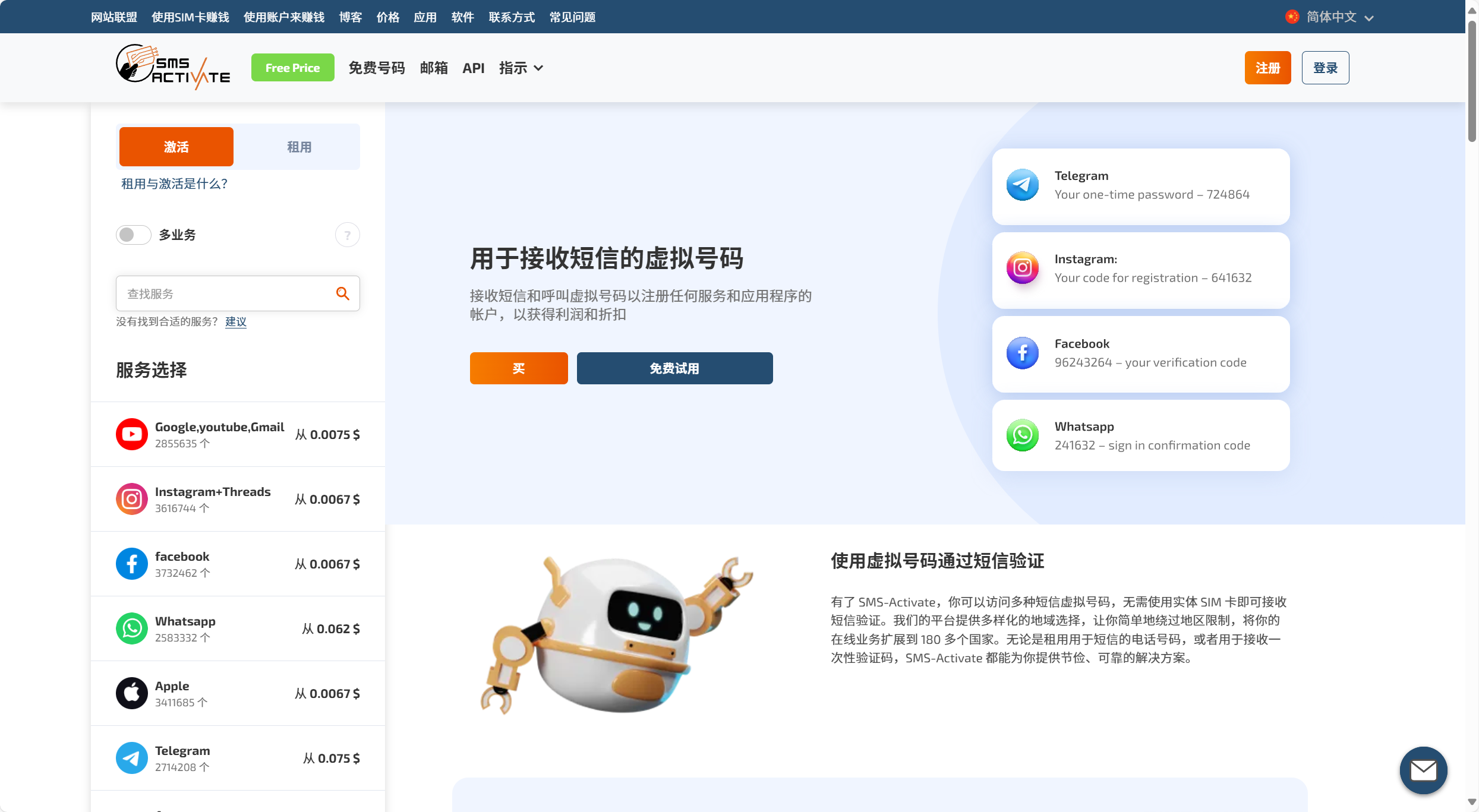The height and width of the screenshot is (812, 1479).
Task: Click the SMS Activate logo
Action: pyautogui.click(x=173, y=67)
